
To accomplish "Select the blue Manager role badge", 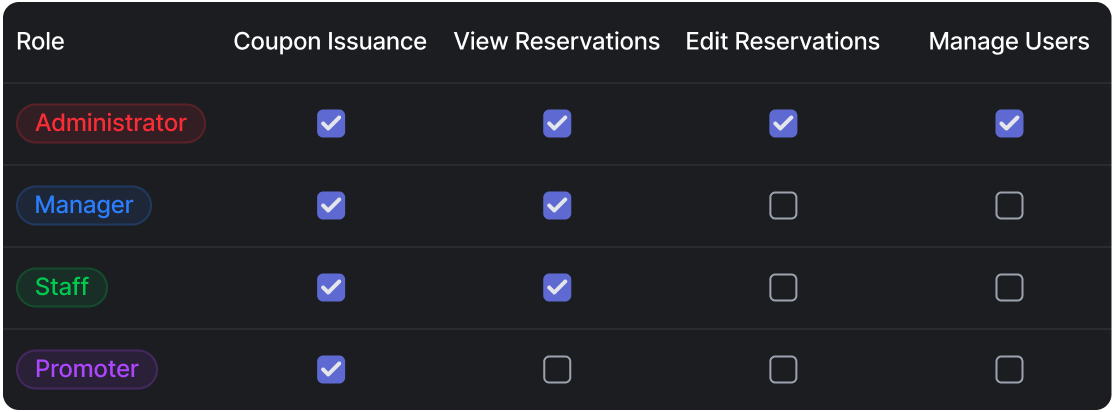I will pyautogui.click(x=84, y=206).
